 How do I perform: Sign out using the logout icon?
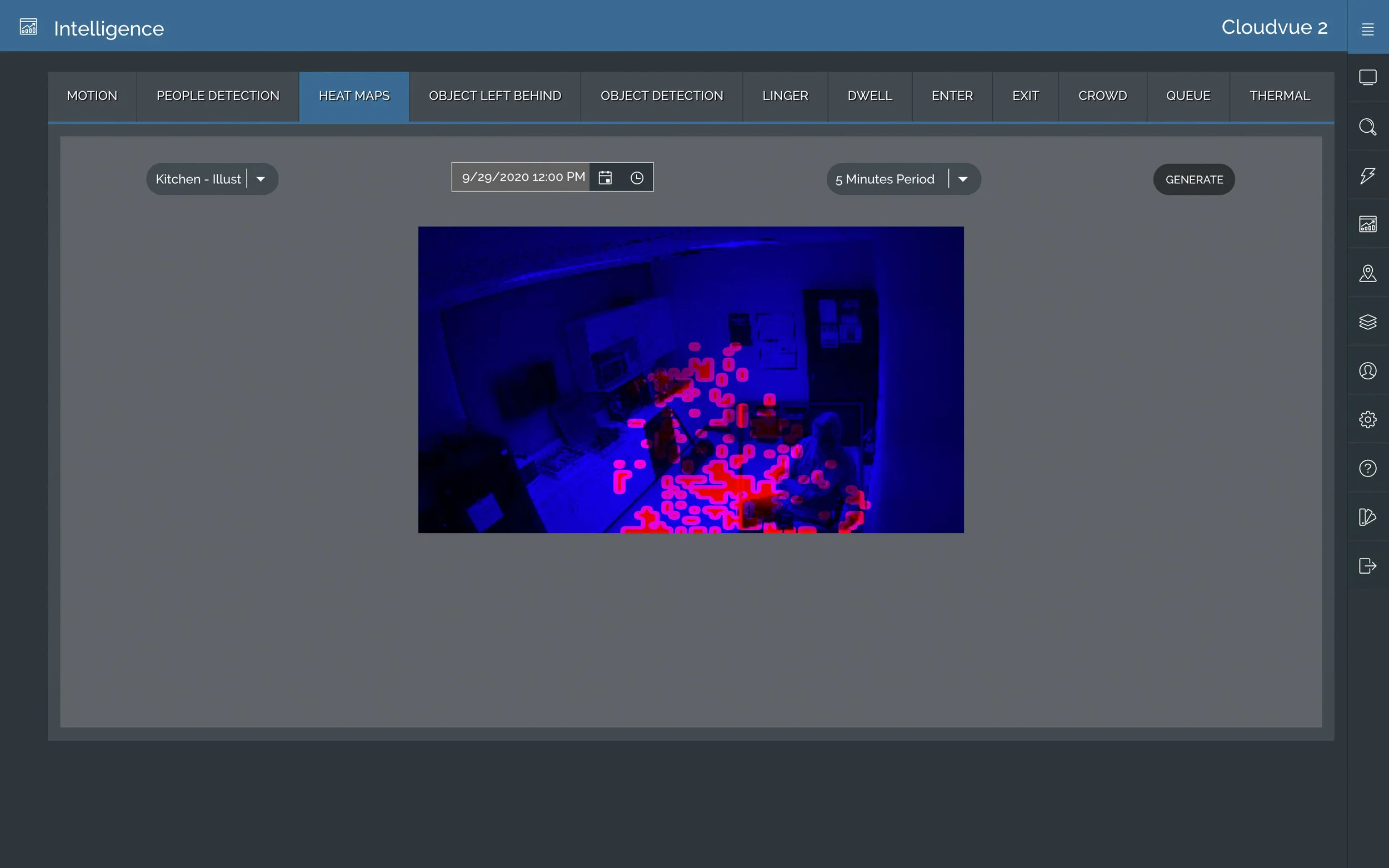(x=1368, y=565)
